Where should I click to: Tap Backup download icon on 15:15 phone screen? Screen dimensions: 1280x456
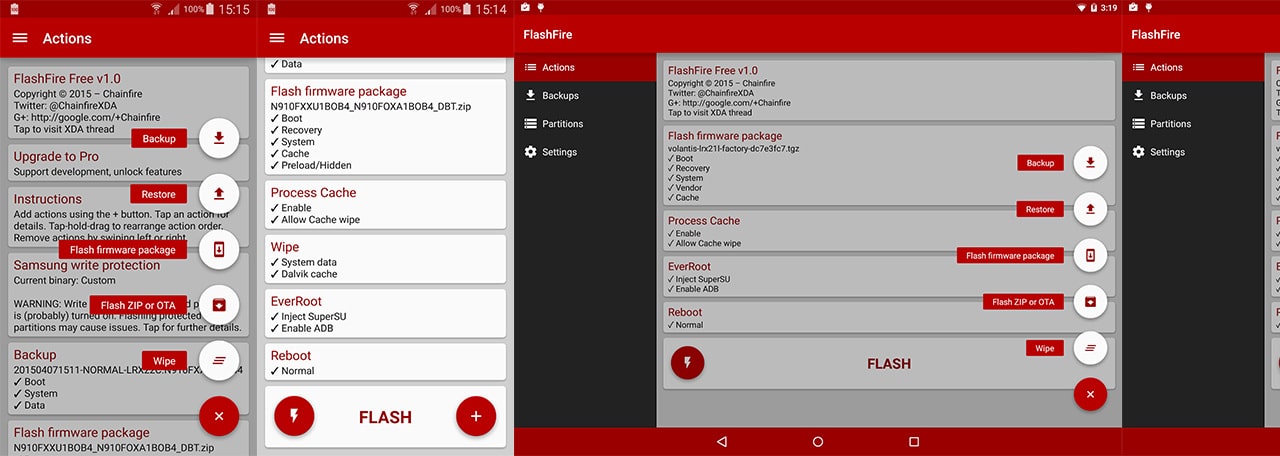tap(219, 138)
